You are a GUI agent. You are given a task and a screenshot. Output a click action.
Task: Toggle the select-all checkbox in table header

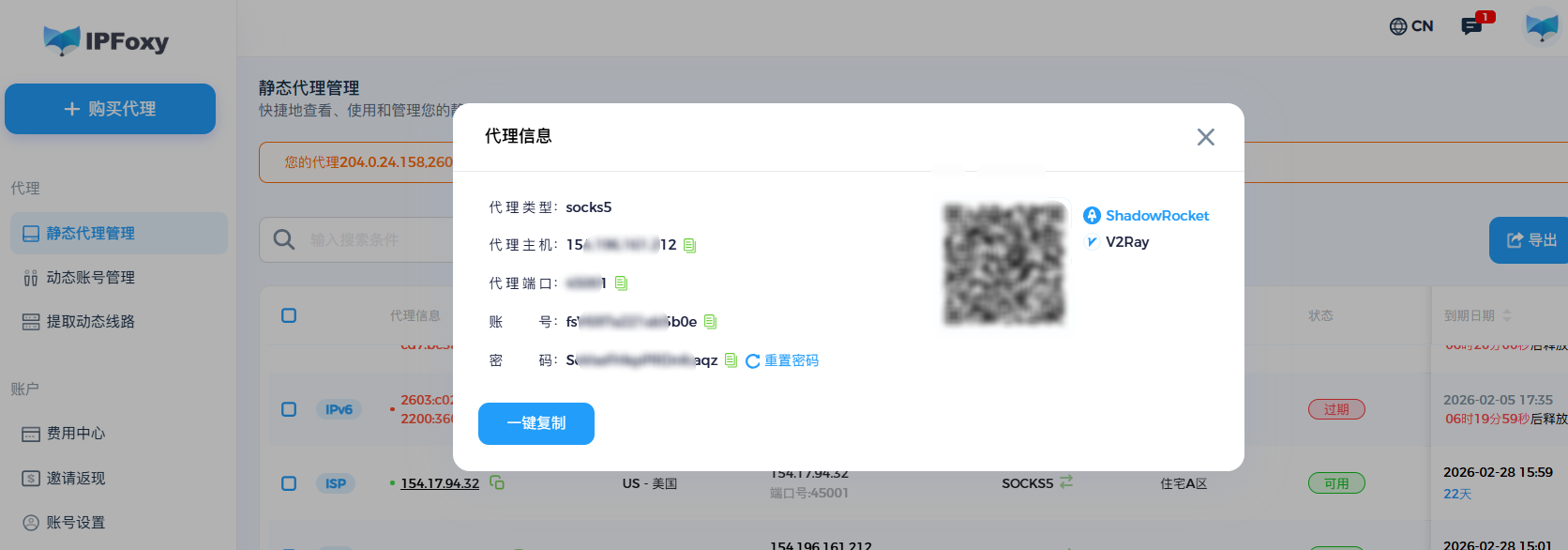(289, 315)
